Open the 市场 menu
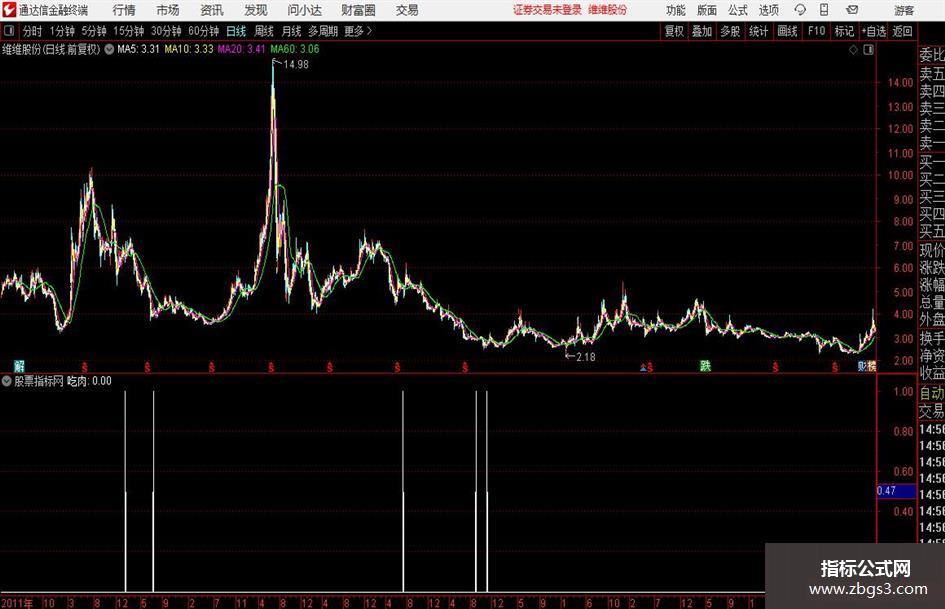The height and width of the screenshot is (609, 945). 168,10
